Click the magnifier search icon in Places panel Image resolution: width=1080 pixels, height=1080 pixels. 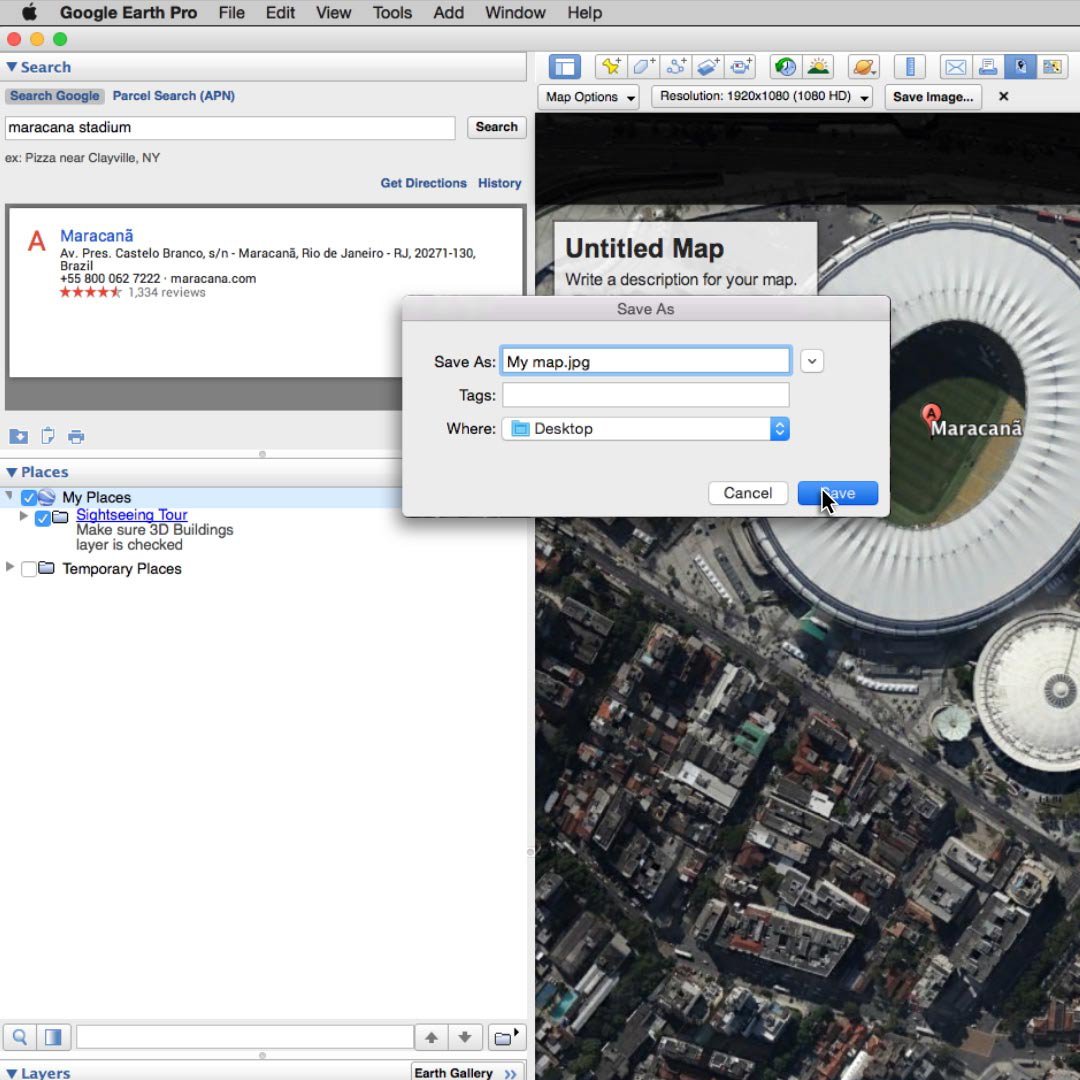[x=20, y=1037]
